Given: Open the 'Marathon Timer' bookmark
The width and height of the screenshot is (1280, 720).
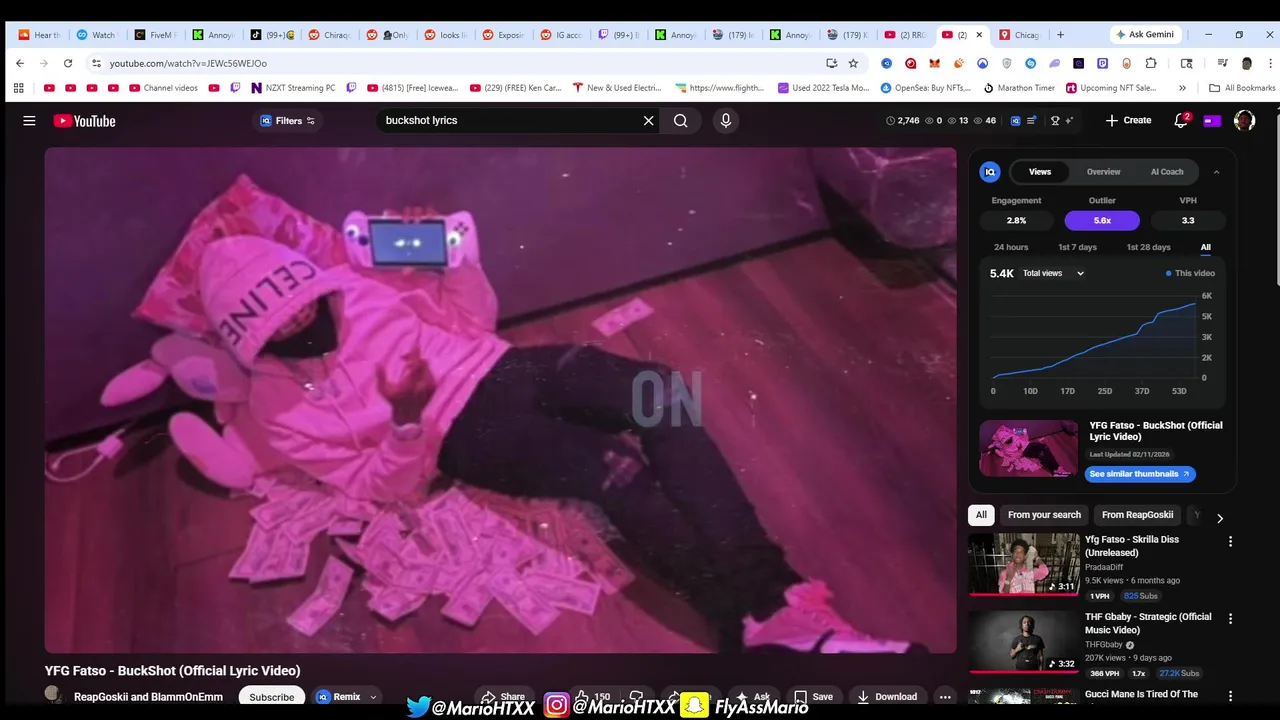Looking at the screenshot, I should [x=1019, y=88].
